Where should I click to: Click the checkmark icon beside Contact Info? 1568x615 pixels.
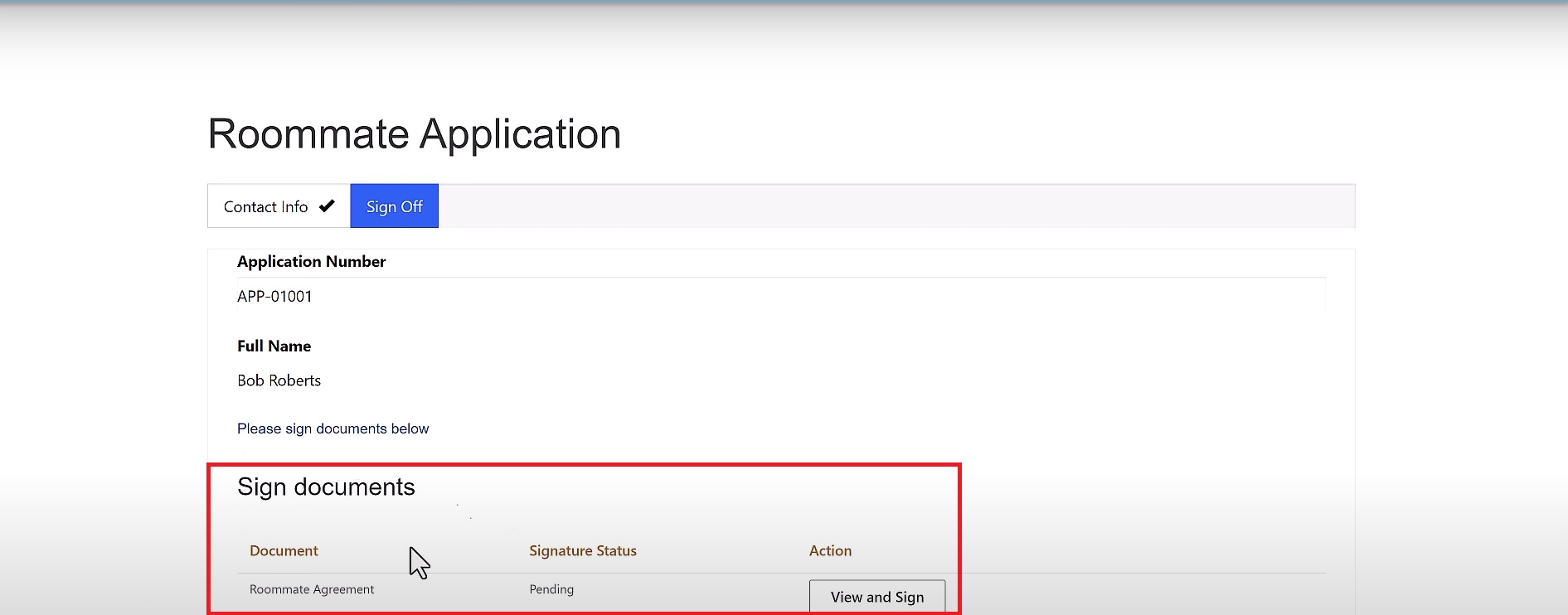pyautogui.click(x=327, y=206)
